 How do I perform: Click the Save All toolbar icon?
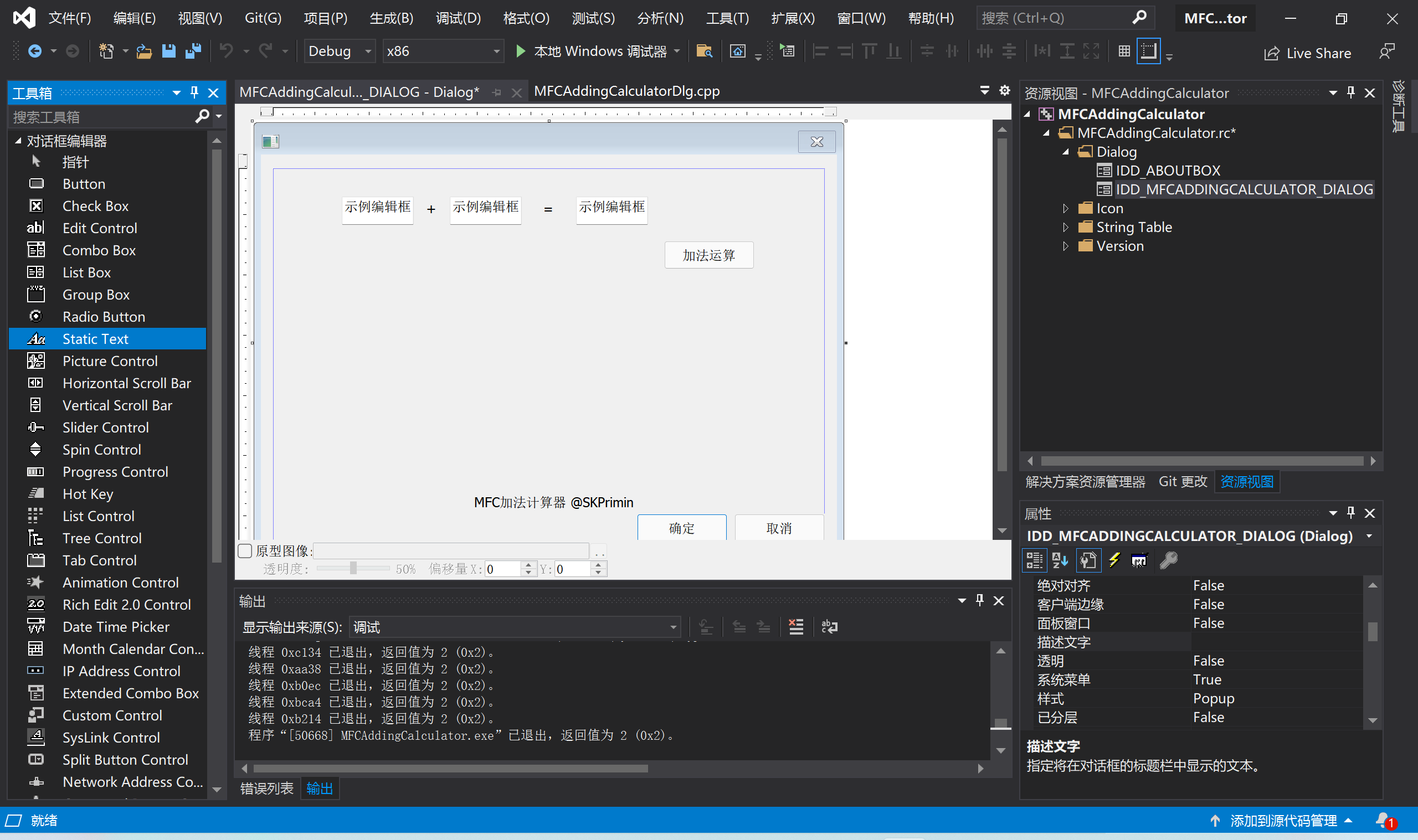click(194, 51)
